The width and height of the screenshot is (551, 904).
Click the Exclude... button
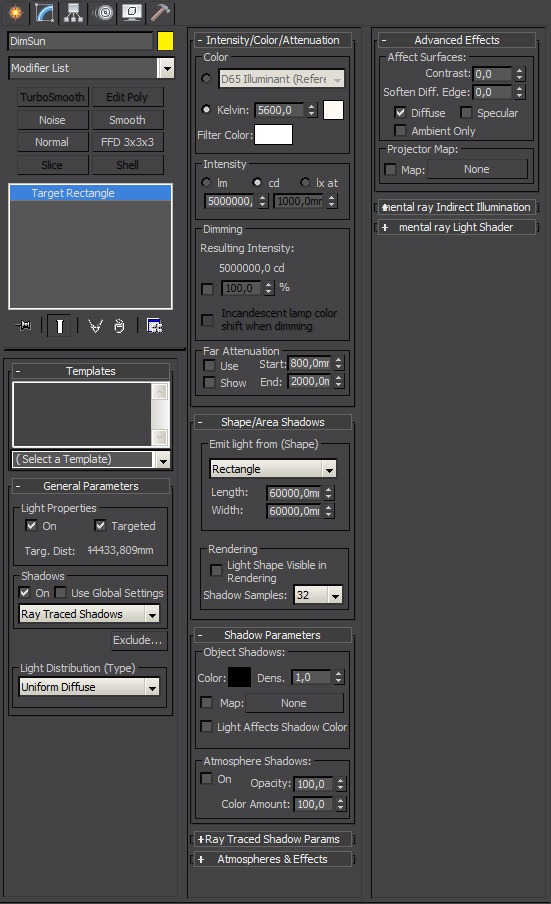[x=139, y=640]
